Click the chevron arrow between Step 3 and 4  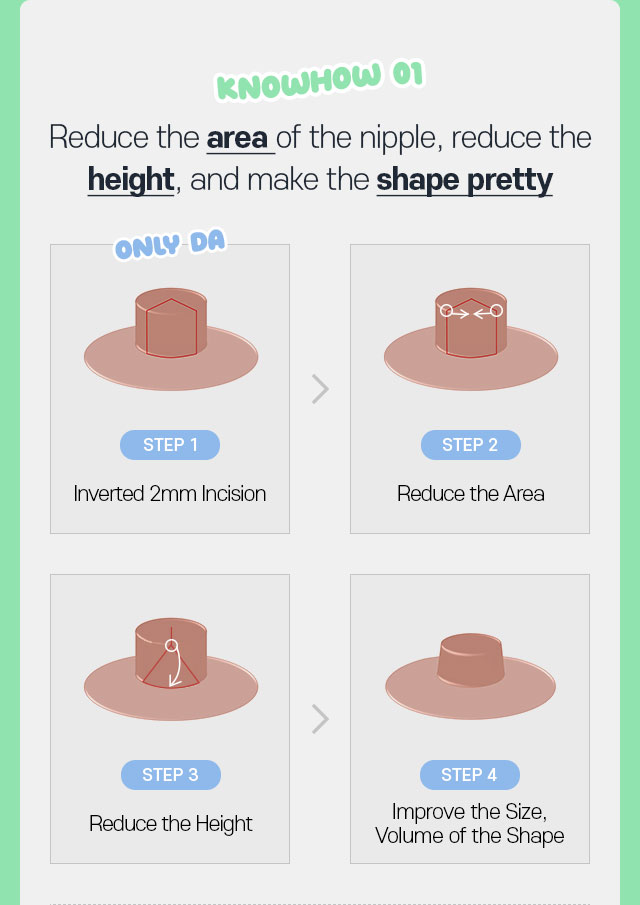pyautogui.click(x=320, y=719)
